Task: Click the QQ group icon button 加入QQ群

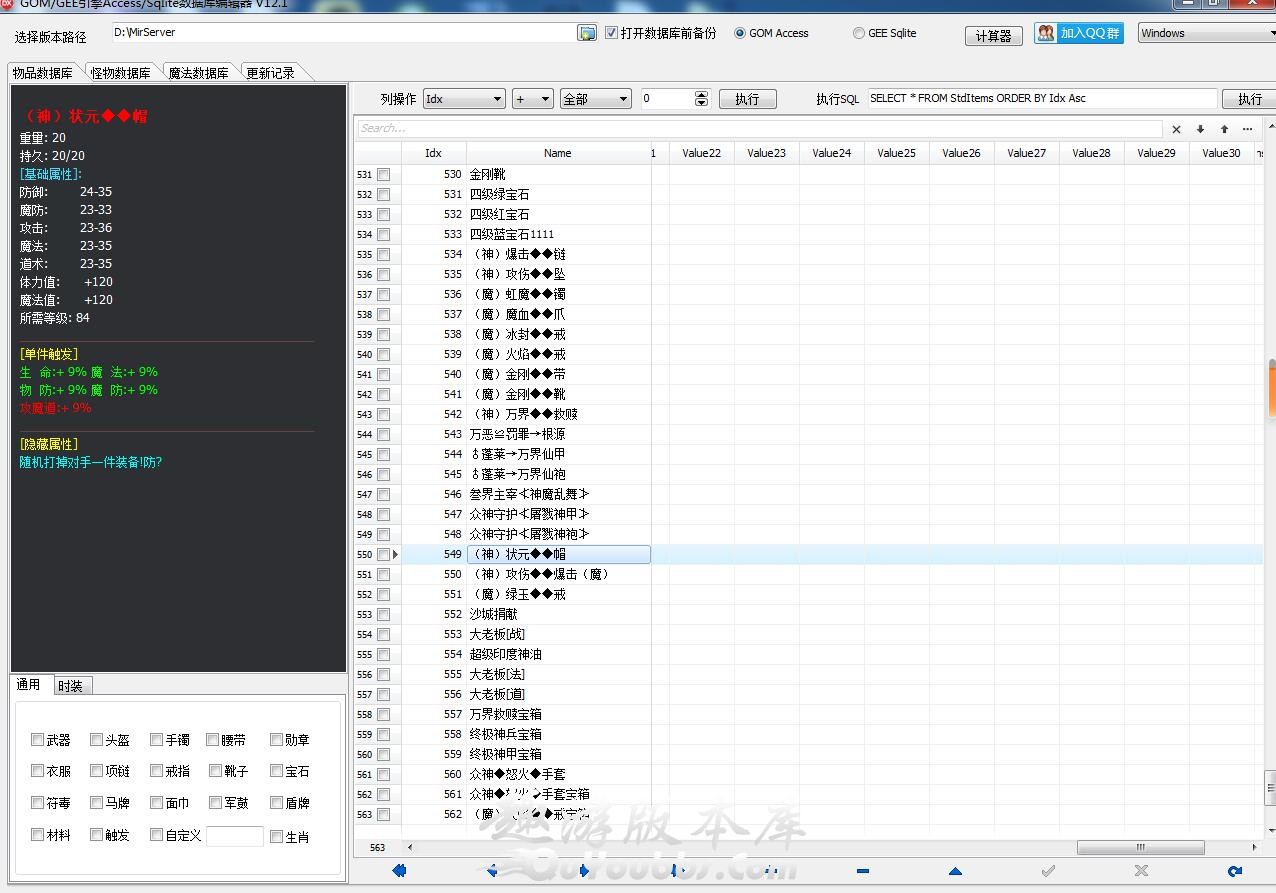Action: pos(1079,33)
